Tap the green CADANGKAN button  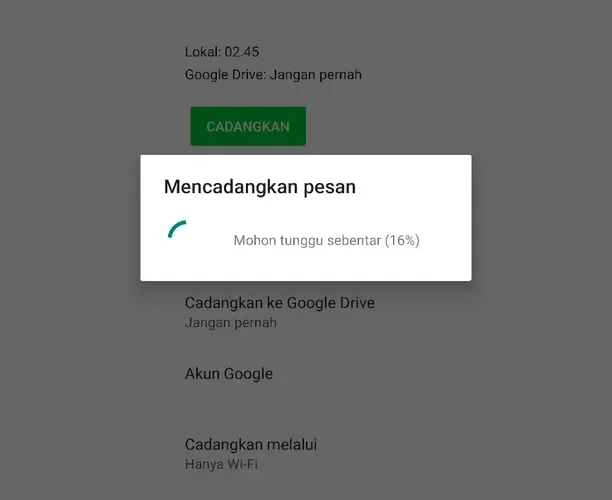248,126
